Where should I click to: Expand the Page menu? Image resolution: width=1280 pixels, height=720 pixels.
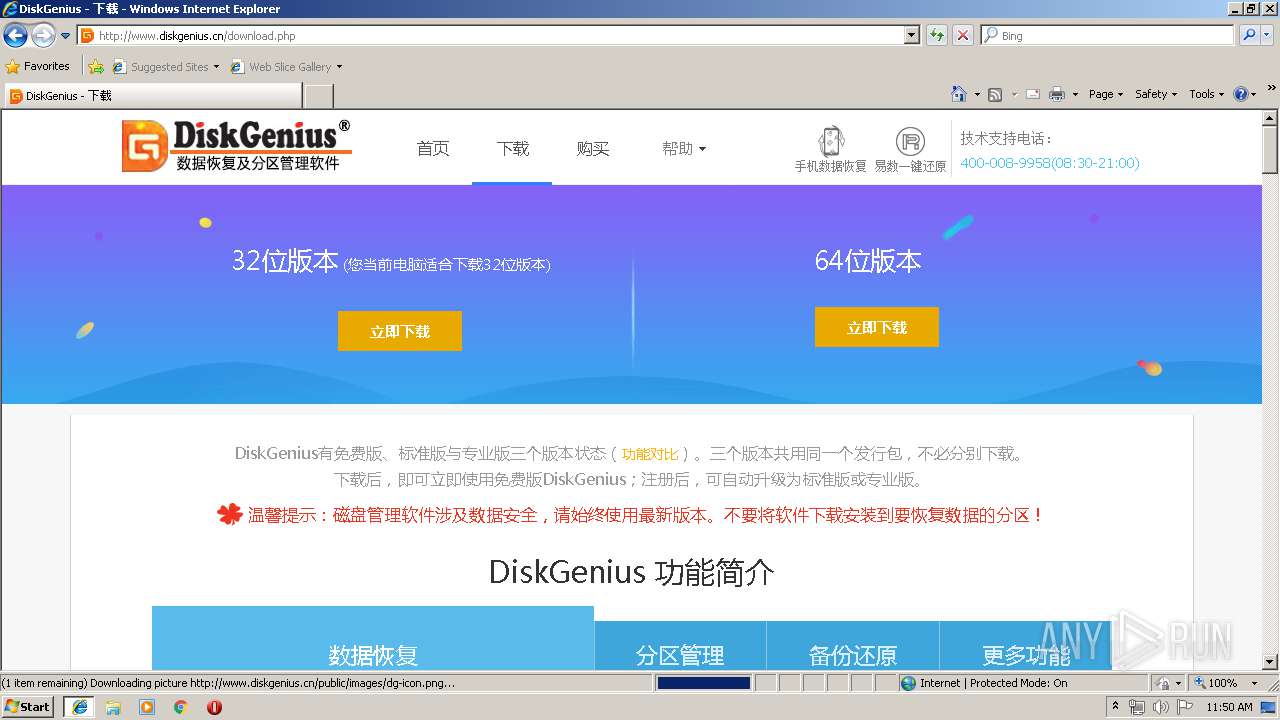pyautogui.click(x=1105, y=94)
